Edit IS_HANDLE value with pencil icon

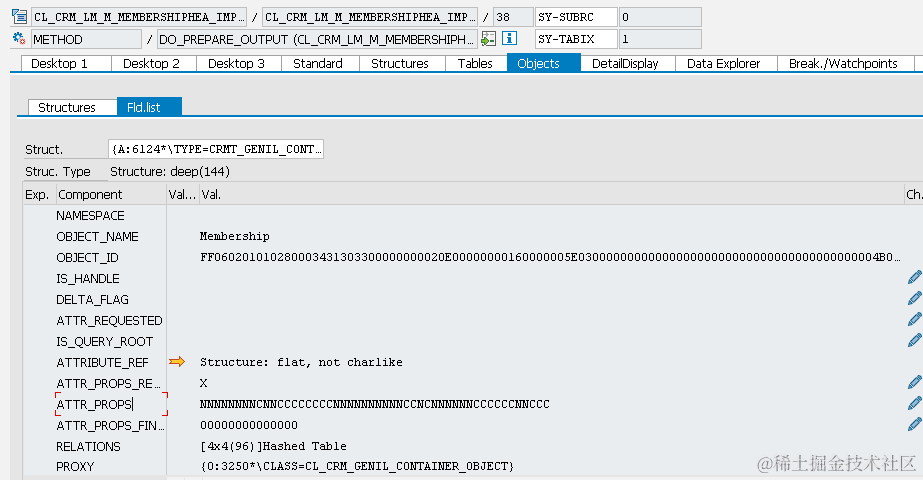914,277
